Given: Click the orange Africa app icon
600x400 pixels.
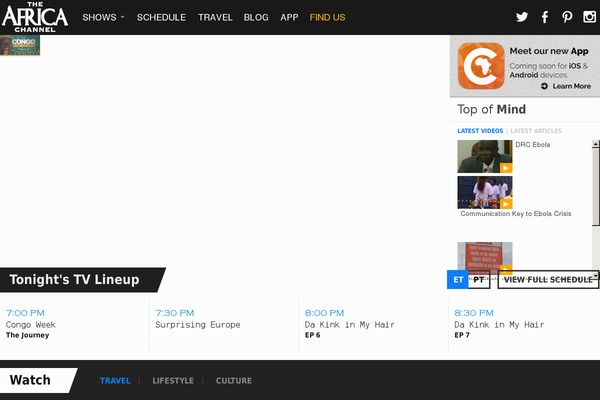Looking at the screenshot, I should (x=481, y=66).
